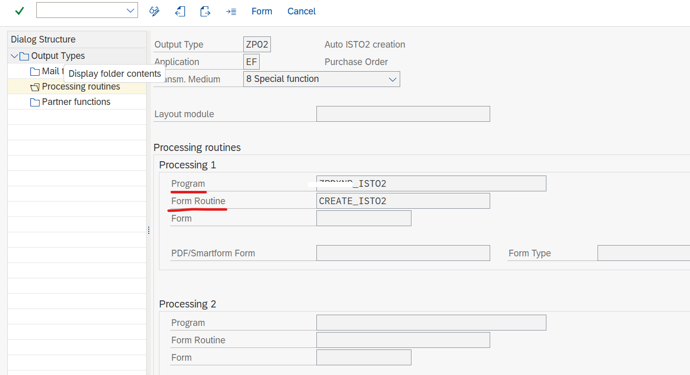Click the panel splitter handle dots
Viewport: 690px width, 375px height.
(x=149, y=230)
